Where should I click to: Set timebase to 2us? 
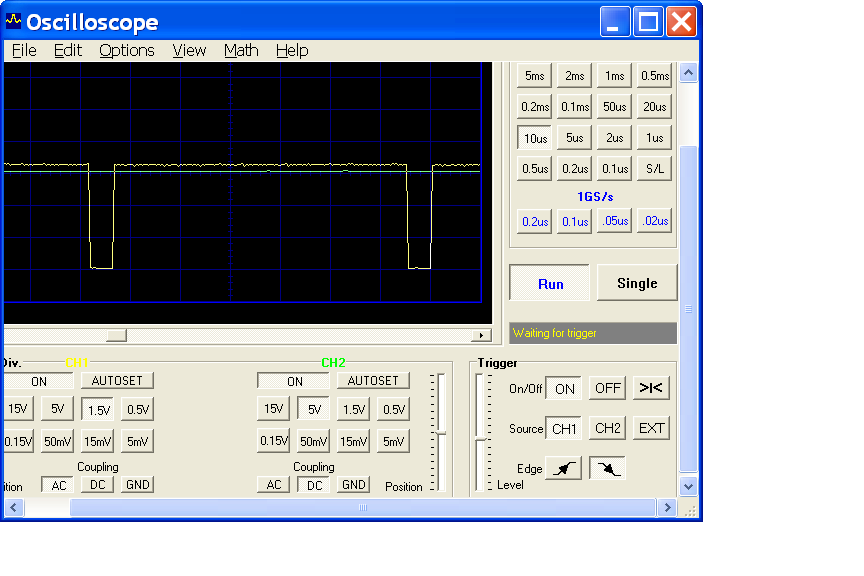point(614,138)
